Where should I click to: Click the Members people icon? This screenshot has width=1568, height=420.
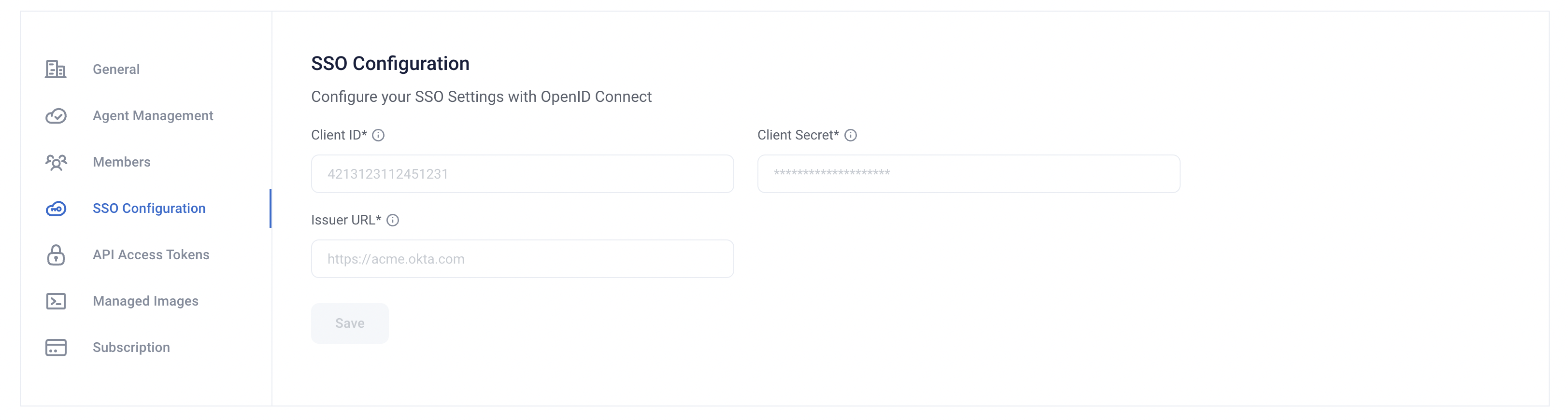56,163
